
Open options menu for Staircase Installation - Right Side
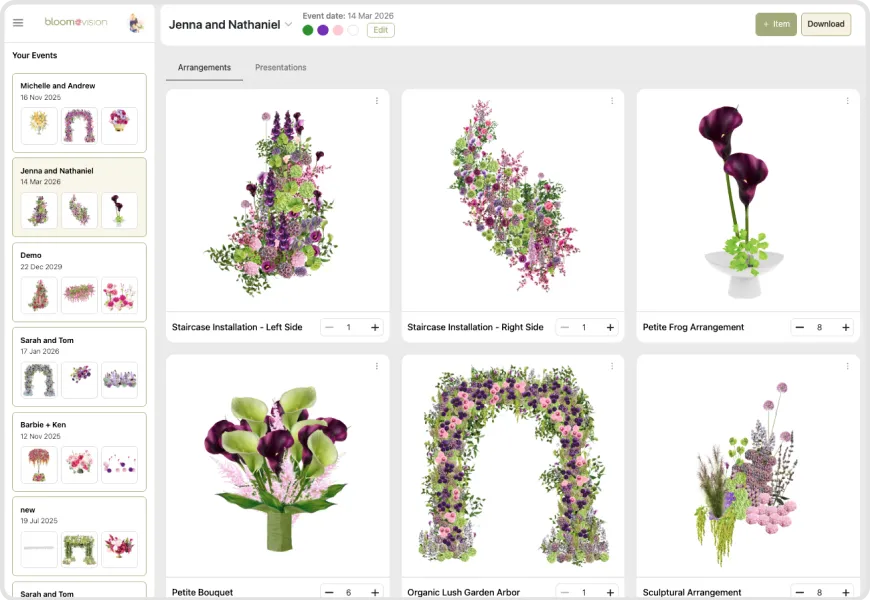click(612, 101)
